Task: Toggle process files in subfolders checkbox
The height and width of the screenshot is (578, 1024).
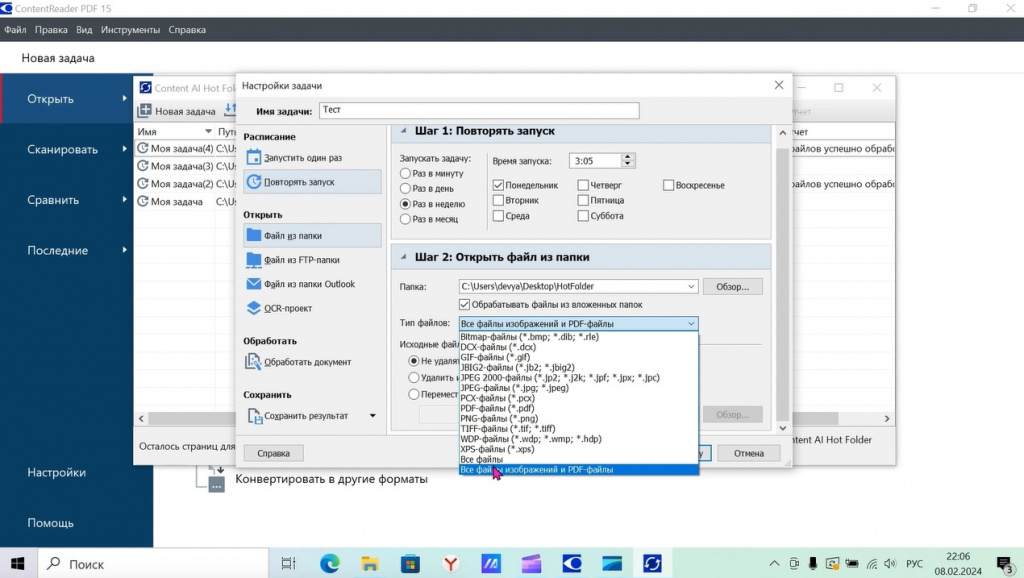Action: pyautogui.click(x=464, y=304)
